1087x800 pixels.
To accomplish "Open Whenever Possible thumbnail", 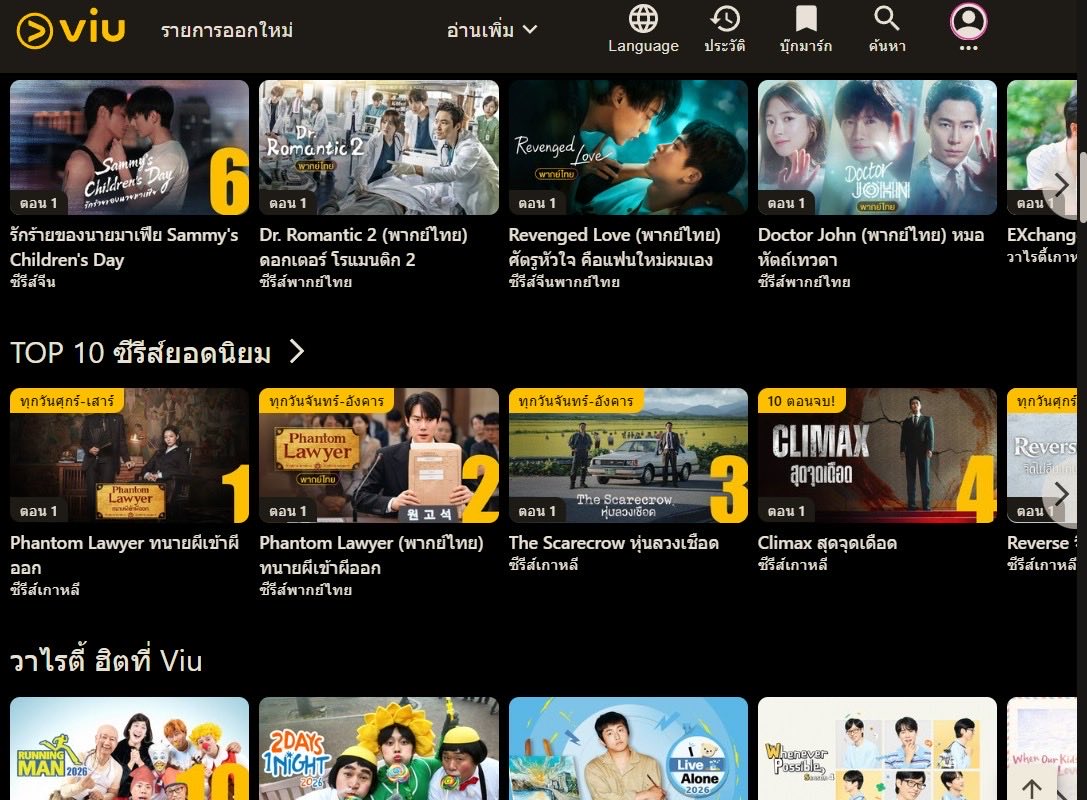I will click(877, 749).
